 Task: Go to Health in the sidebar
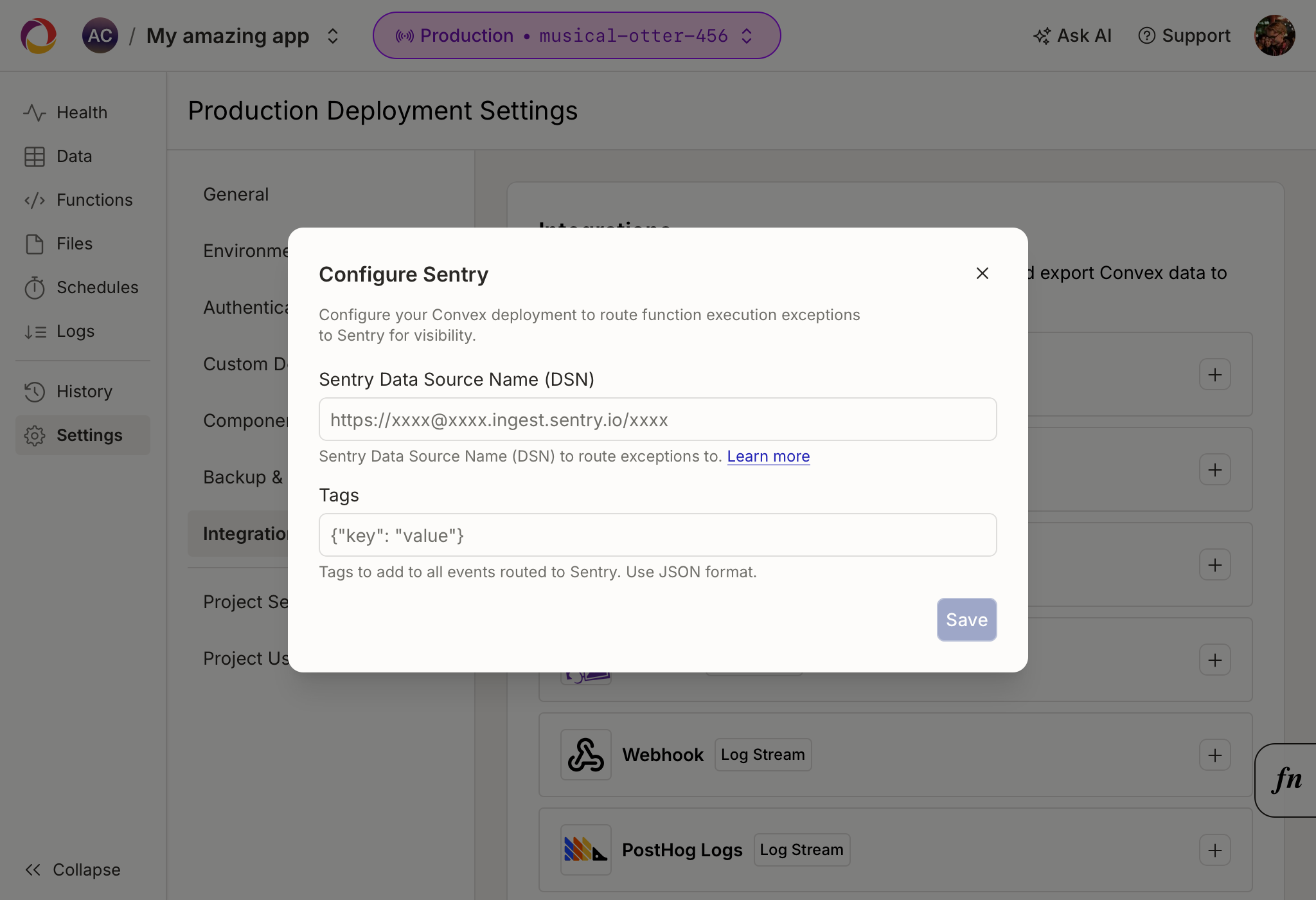[x=83, y=113]
